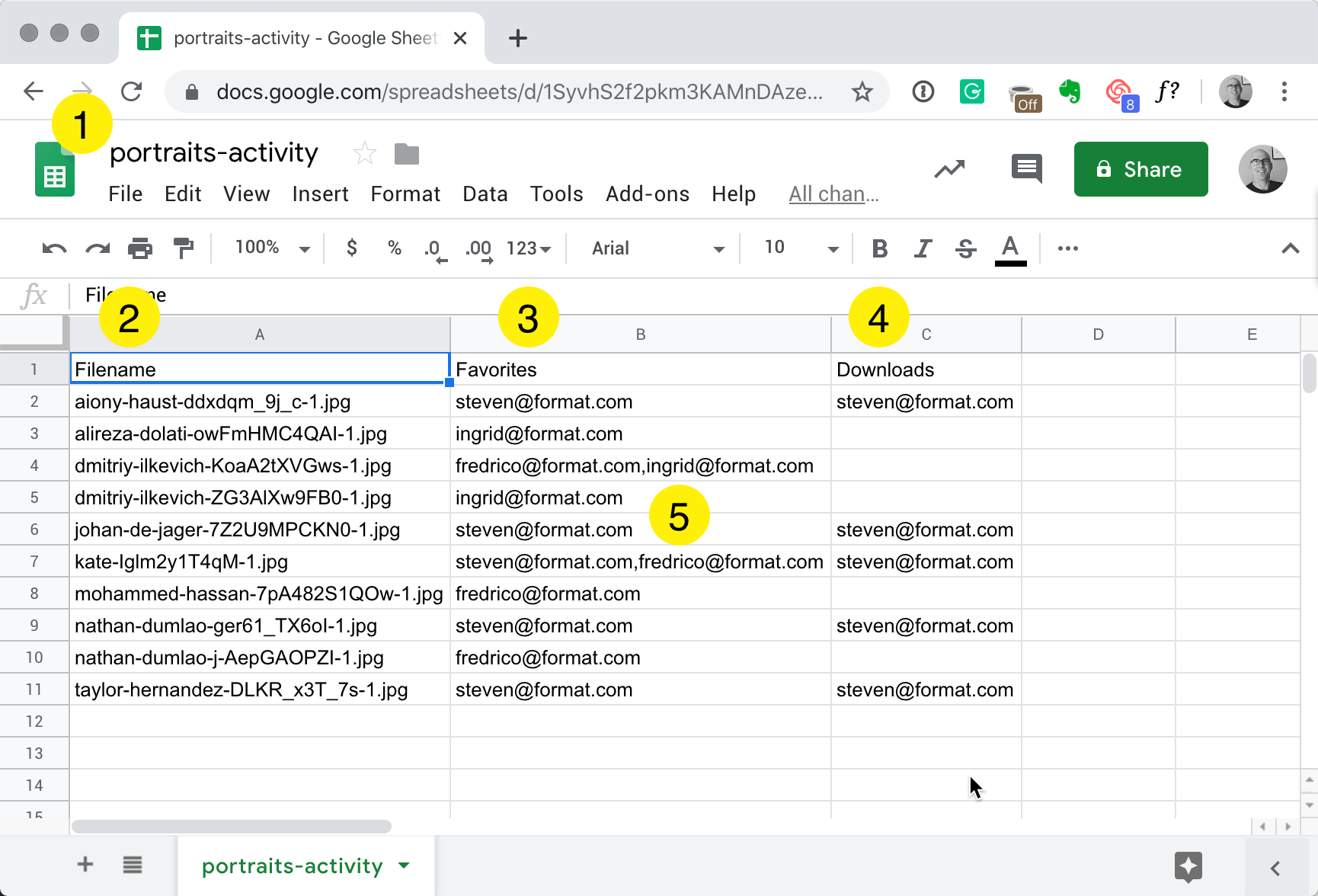Screen dimensions: 1318x896
Task: Open the comments history icon
Action: click(1026, 168)
